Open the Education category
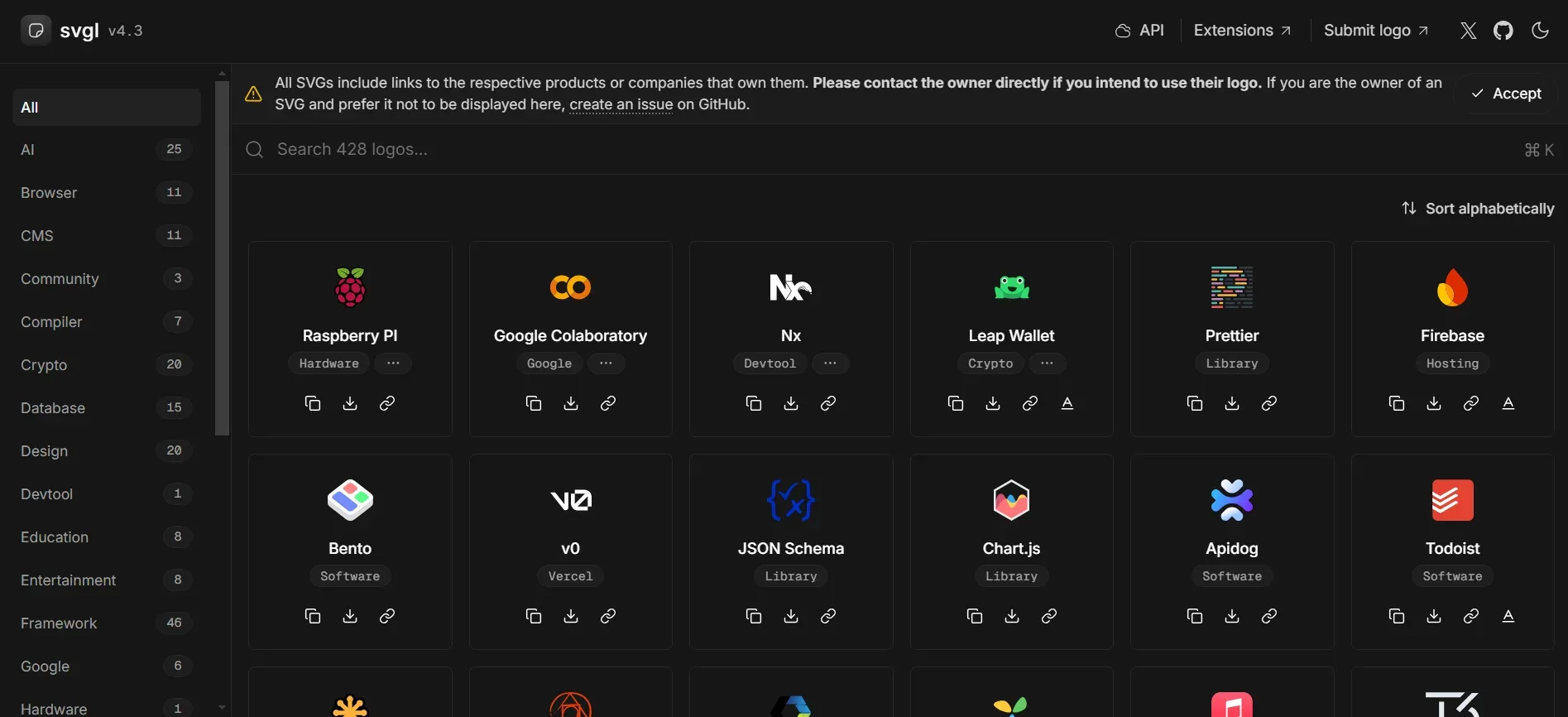The width and height of the screenshot is (1568, 717). pyautogui.click(x=107, y=537)
